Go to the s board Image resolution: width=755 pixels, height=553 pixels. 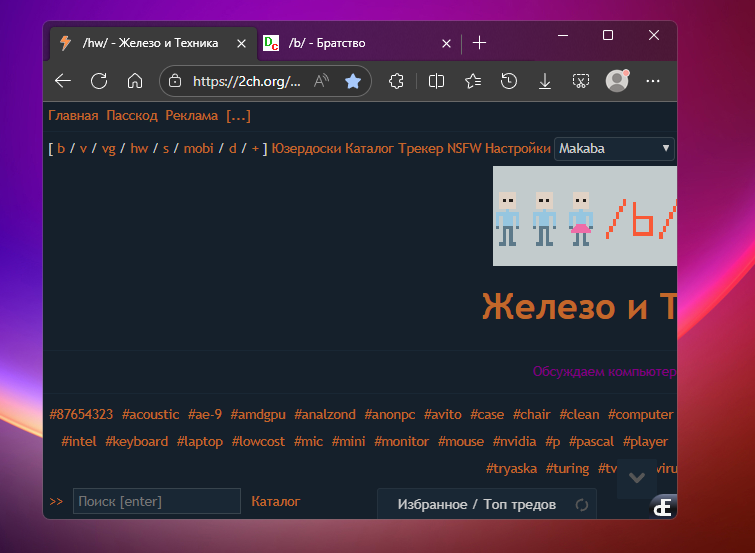click(166, 148)
